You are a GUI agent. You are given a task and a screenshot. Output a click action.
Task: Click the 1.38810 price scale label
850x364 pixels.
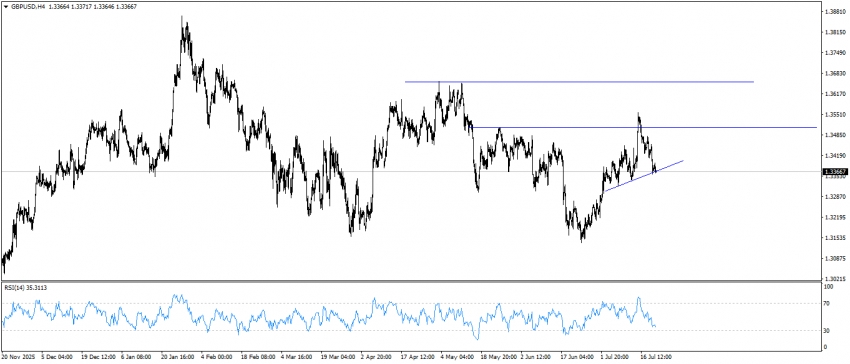[x=835, y=11]
